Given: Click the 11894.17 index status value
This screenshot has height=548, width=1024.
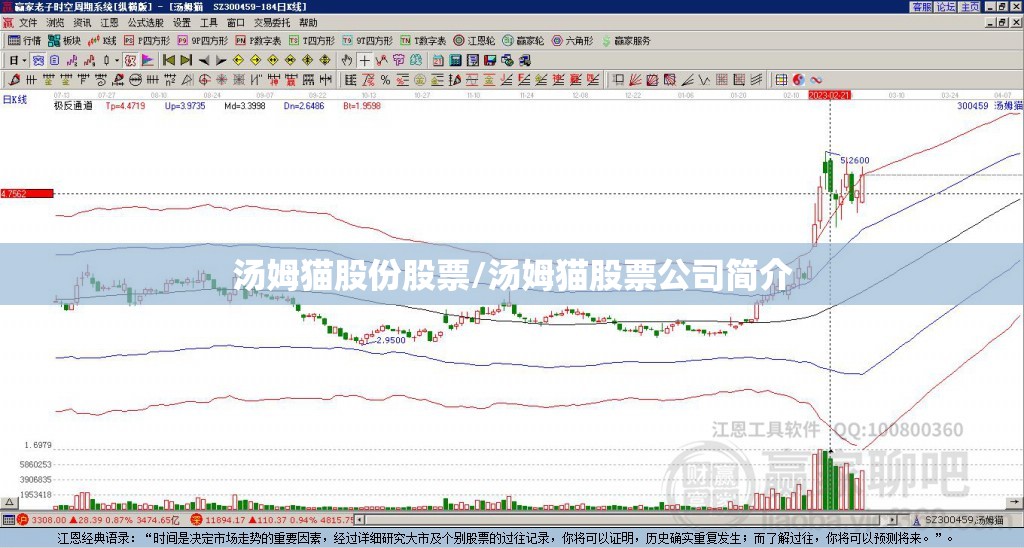Looking at the screenshot, I should click(226, 520).
